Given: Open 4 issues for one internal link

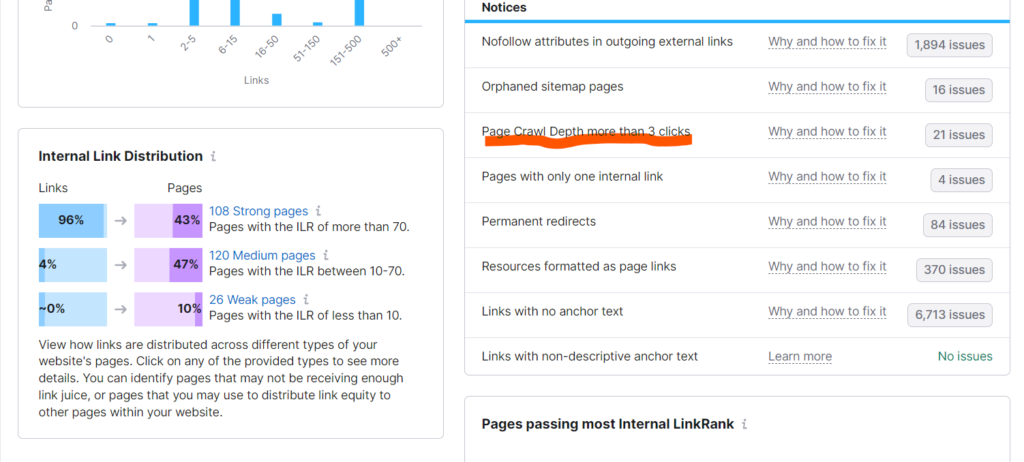Looking at the screenshot, I should tap(961, 180).
